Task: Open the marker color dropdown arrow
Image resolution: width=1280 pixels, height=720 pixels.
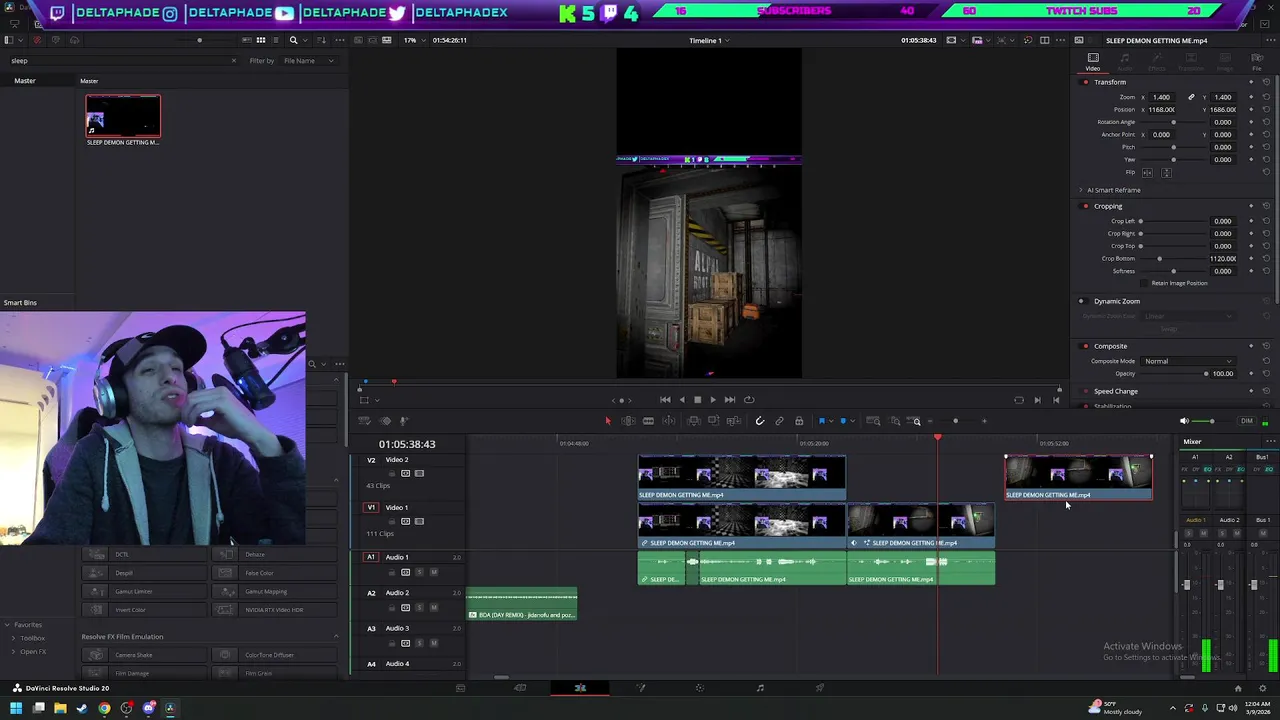Action: (x=852, y=421)
